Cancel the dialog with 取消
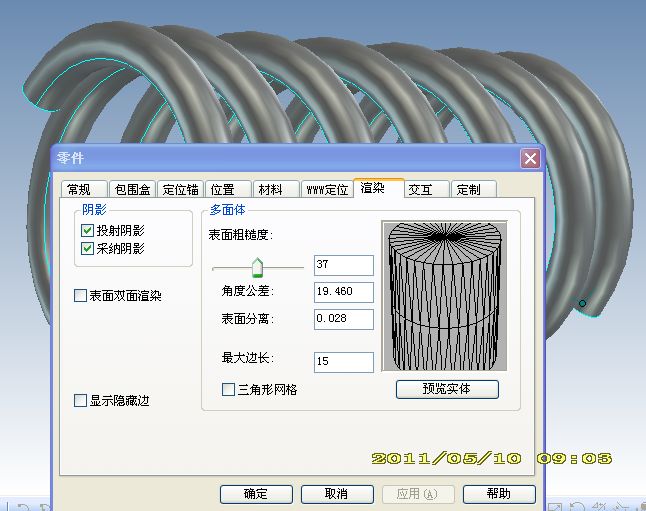This screenshot has height=511, width=646. coord(337,494)
